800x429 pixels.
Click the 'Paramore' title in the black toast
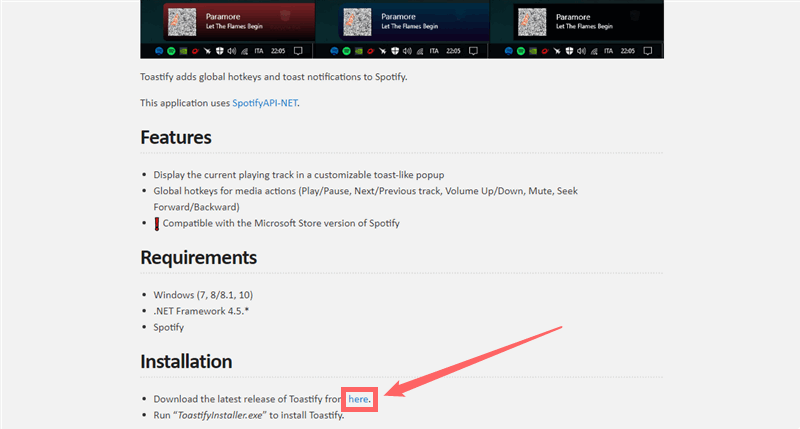(x=573, y=17)
